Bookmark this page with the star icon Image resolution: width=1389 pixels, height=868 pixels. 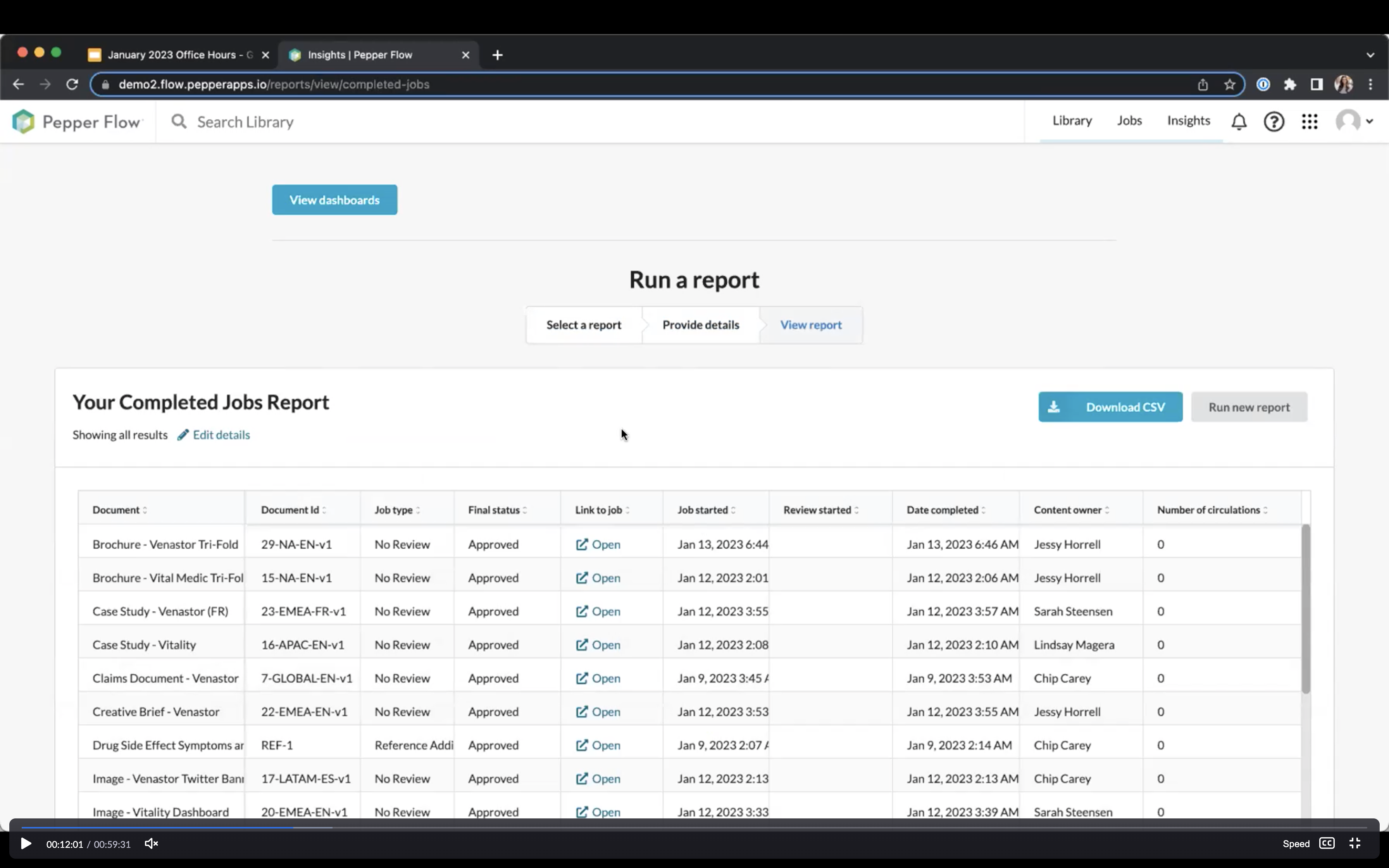click(1229, 84)
